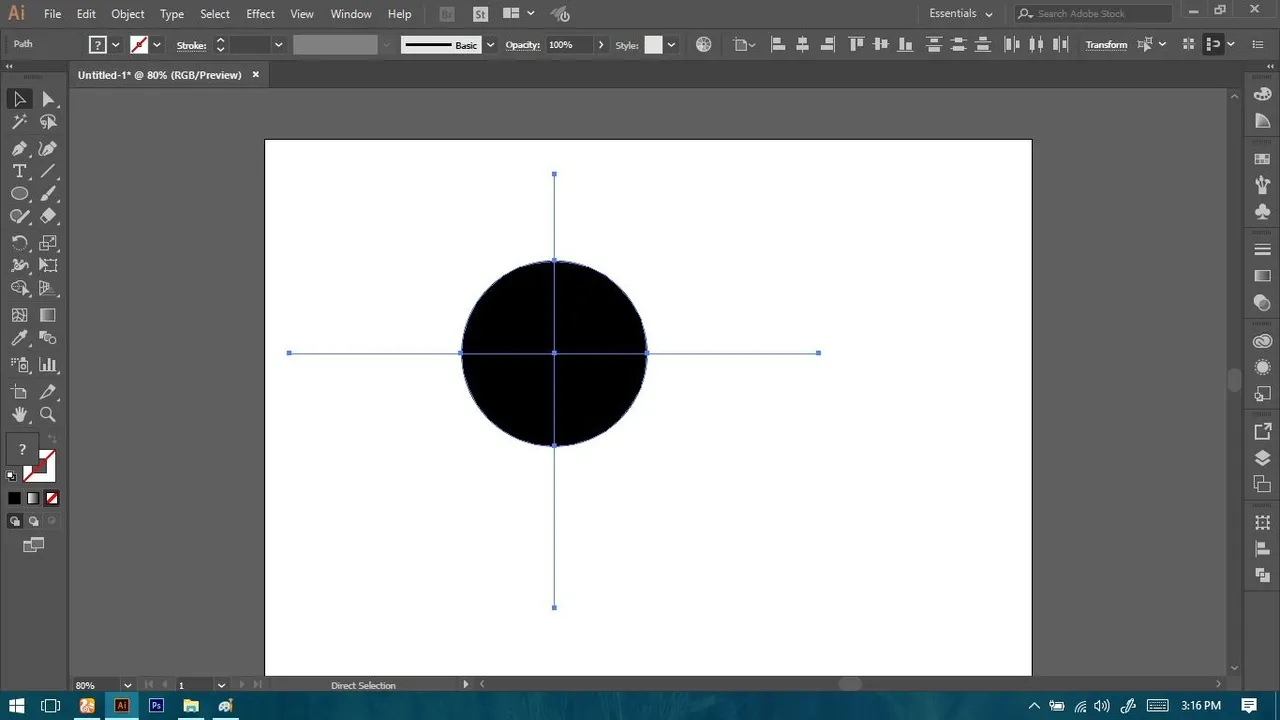Click the Opacity label link
1280x720 pixels.
point(523,45)
